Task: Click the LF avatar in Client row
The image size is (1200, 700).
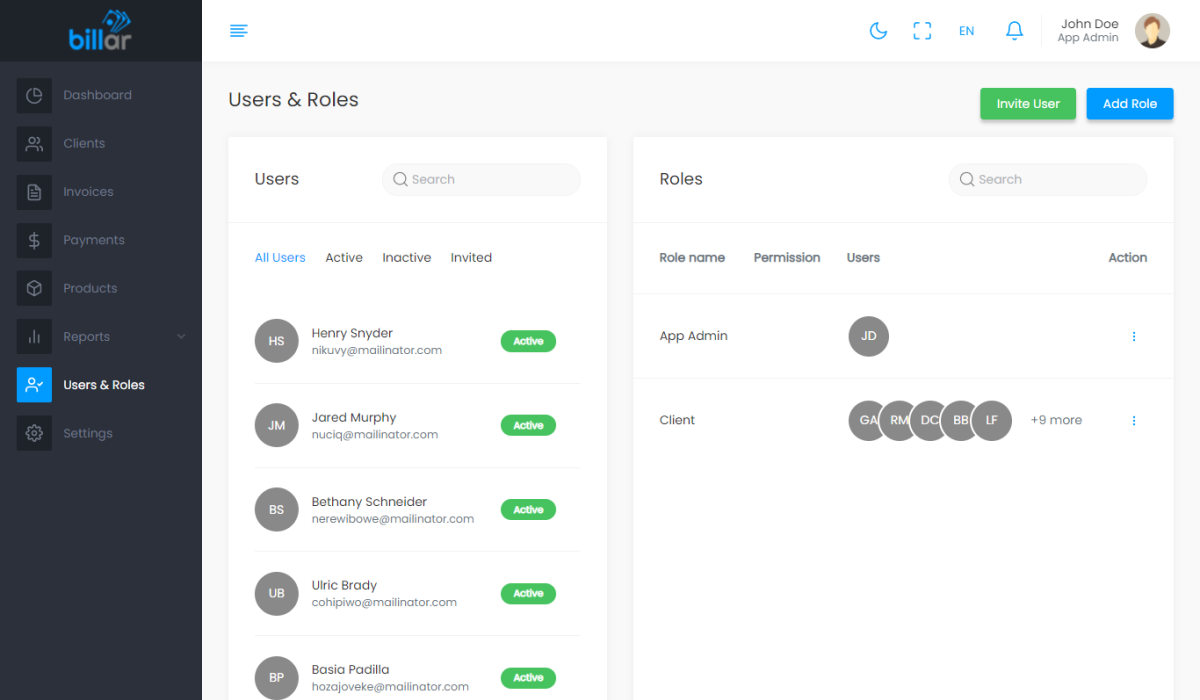Action: coord(992,420)
